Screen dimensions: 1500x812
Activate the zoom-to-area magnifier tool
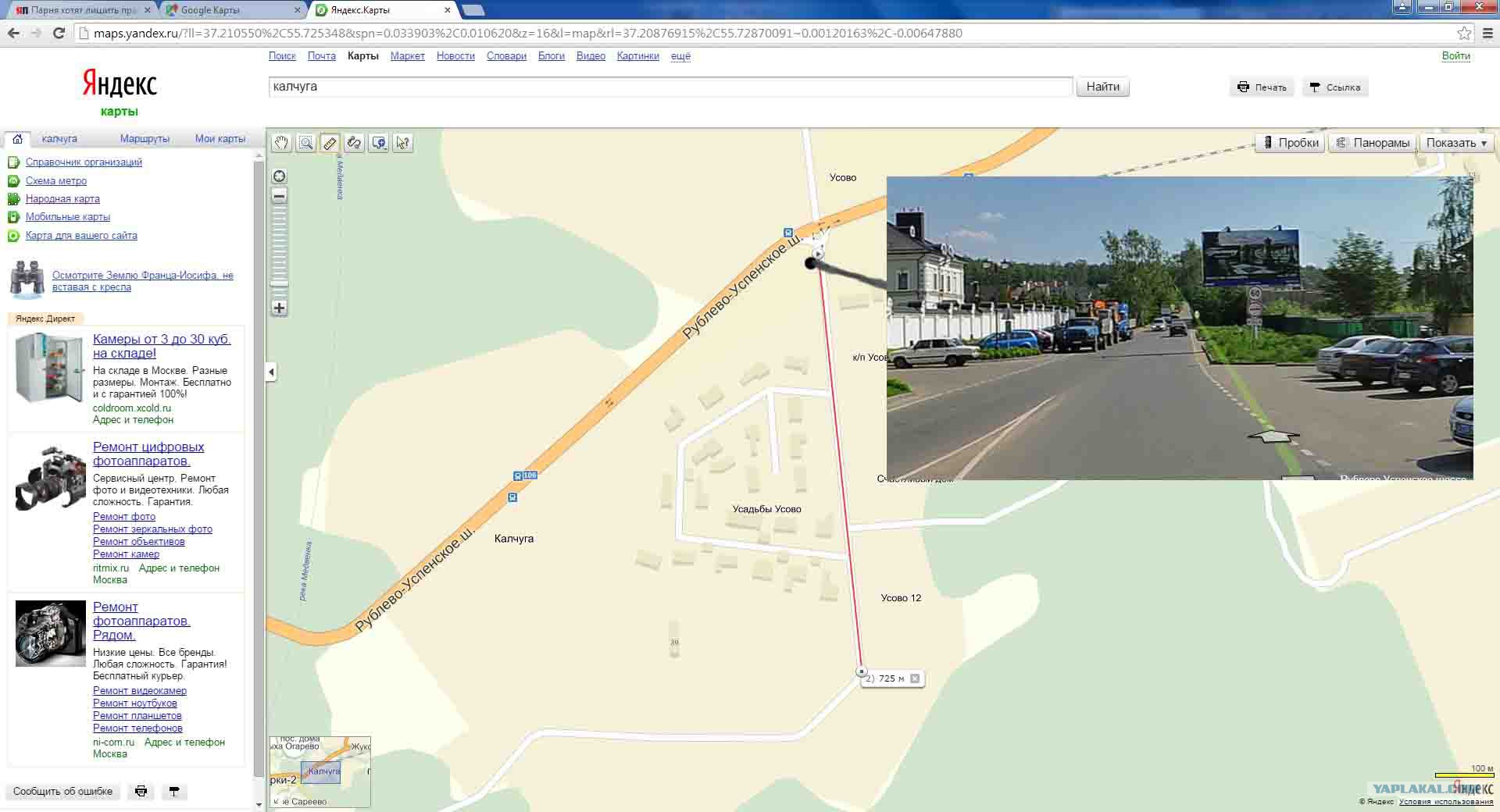coord(305,143)
